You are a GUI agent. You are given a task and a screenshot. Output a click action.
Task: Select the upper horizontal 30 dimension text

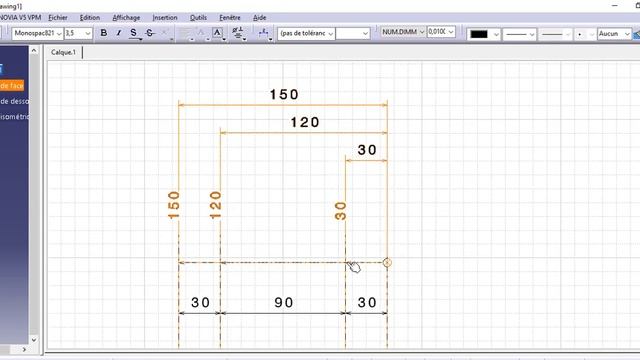[367, 150]
